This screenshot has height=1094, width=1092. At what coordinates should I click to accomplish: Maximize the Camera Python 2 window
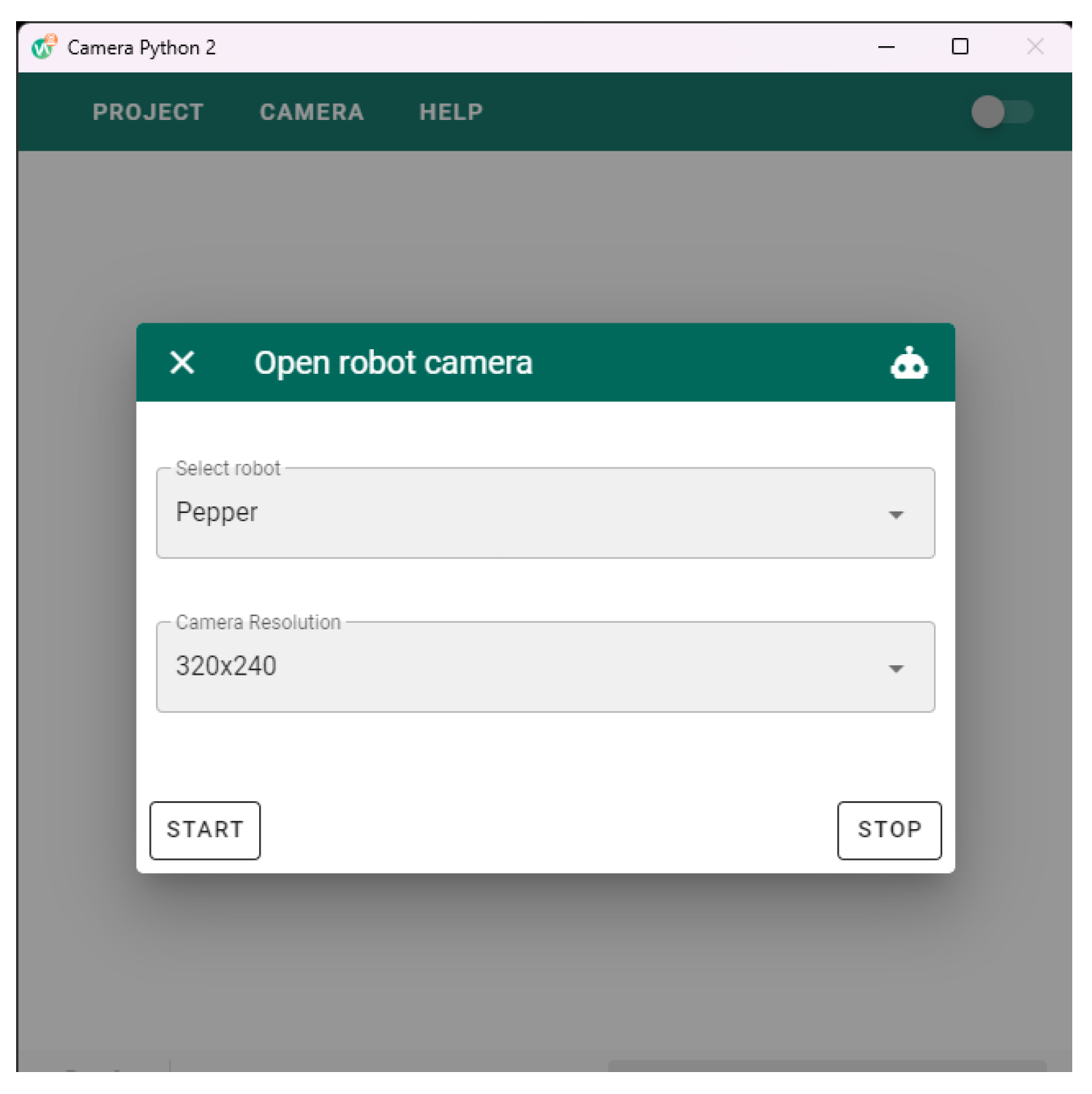tap(960, 48)
